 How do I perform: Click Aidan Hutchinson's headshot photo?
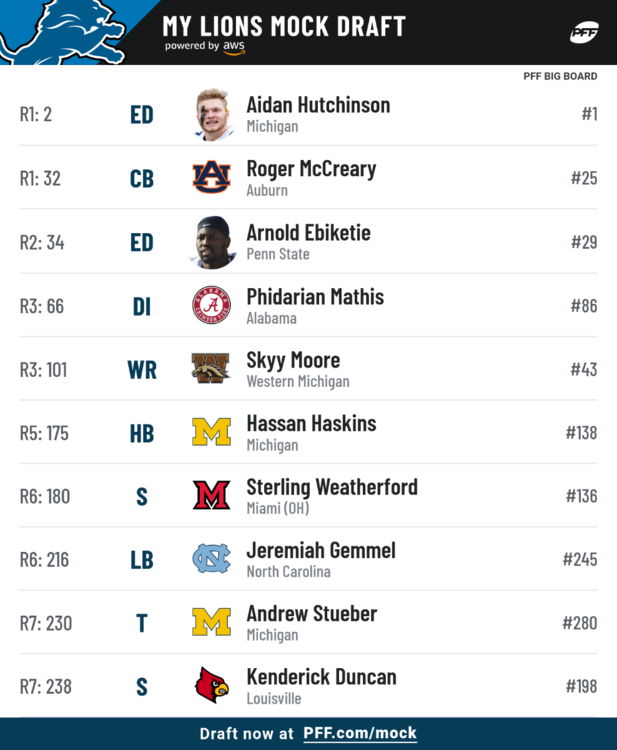pos(215,114)
